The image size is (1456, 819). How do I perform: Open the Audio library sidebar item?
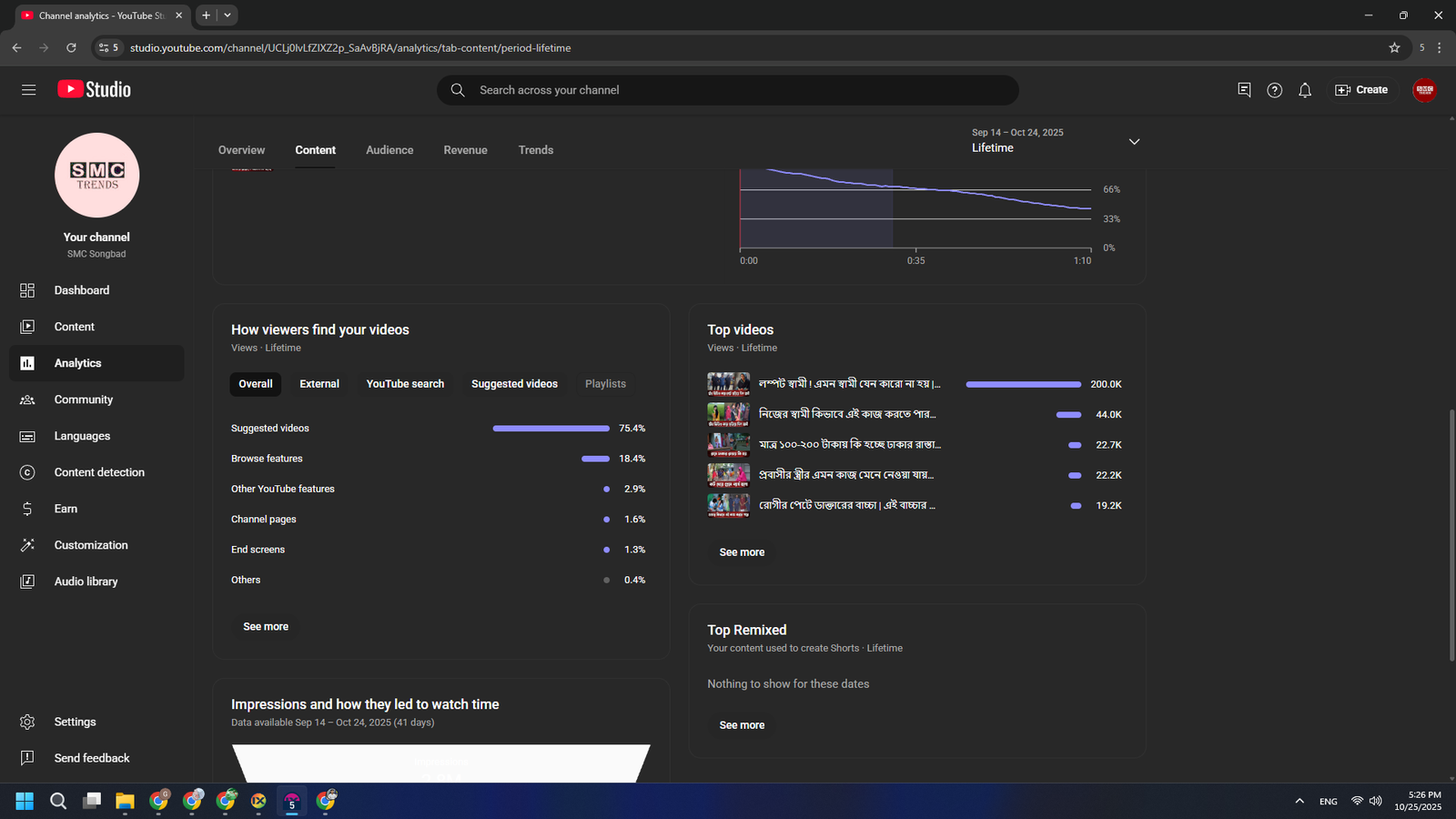click(x=96, y=581)
